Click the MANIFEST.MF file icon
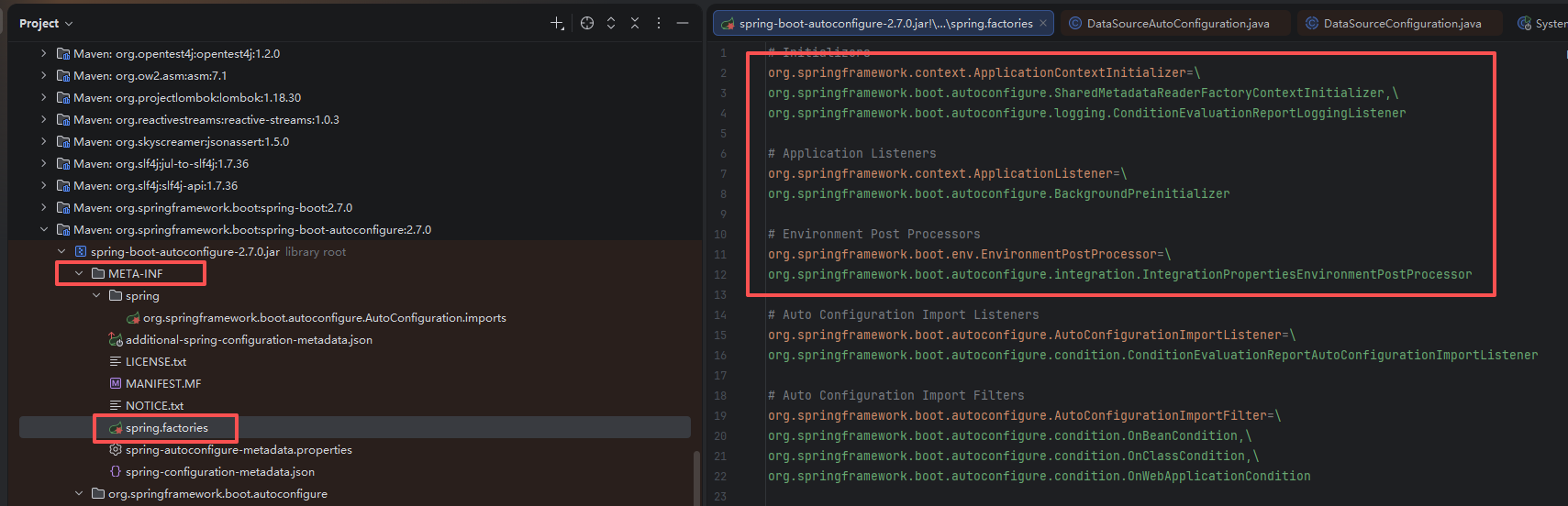This screenshot has height=506, width=1568. 116,384
